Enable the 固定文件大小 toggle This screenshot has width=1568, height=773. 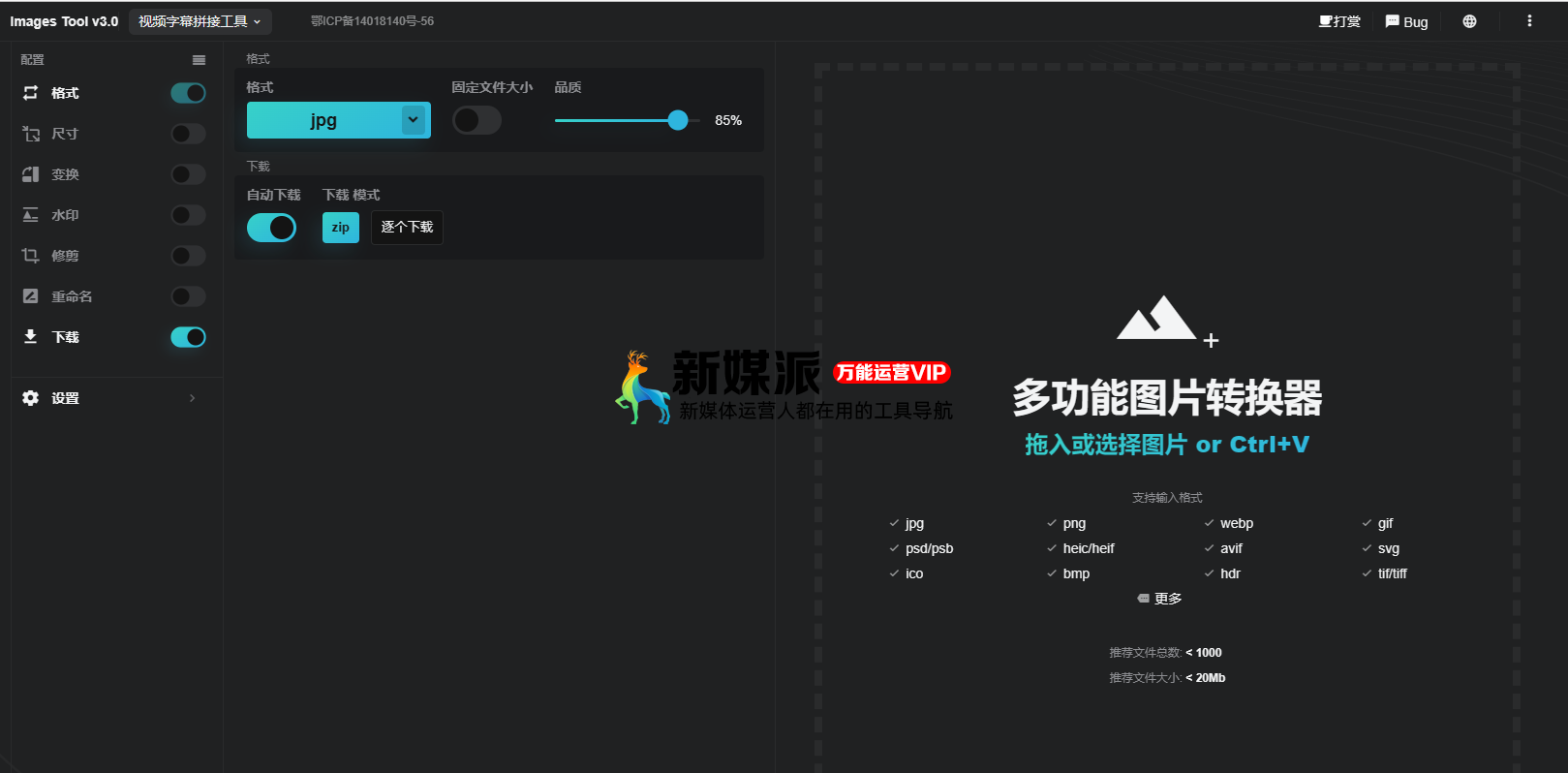477,120
